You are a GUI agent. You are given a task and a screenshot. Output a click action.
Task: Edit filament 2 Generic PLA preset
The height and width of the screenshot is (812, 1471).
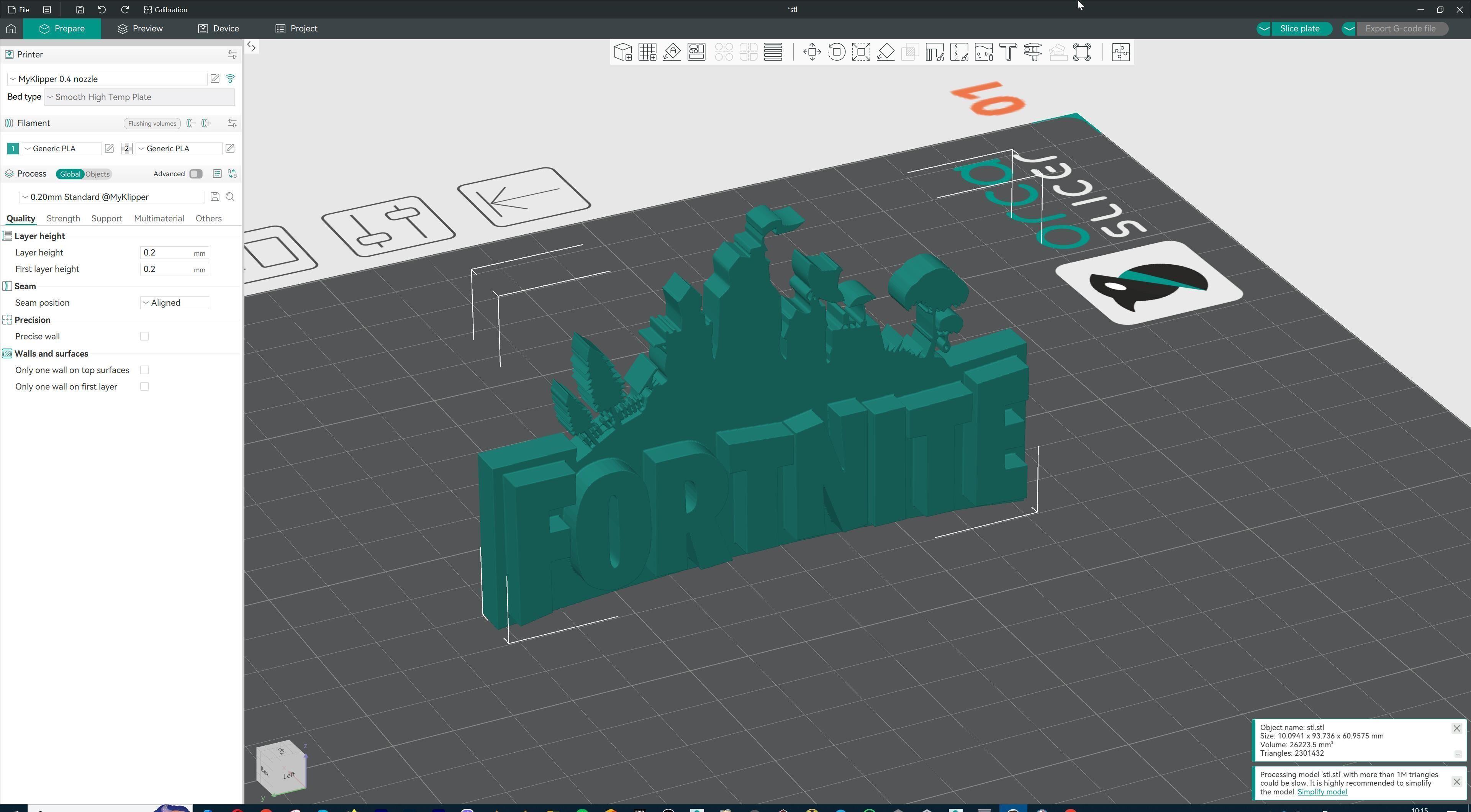(x=230, y=149)
